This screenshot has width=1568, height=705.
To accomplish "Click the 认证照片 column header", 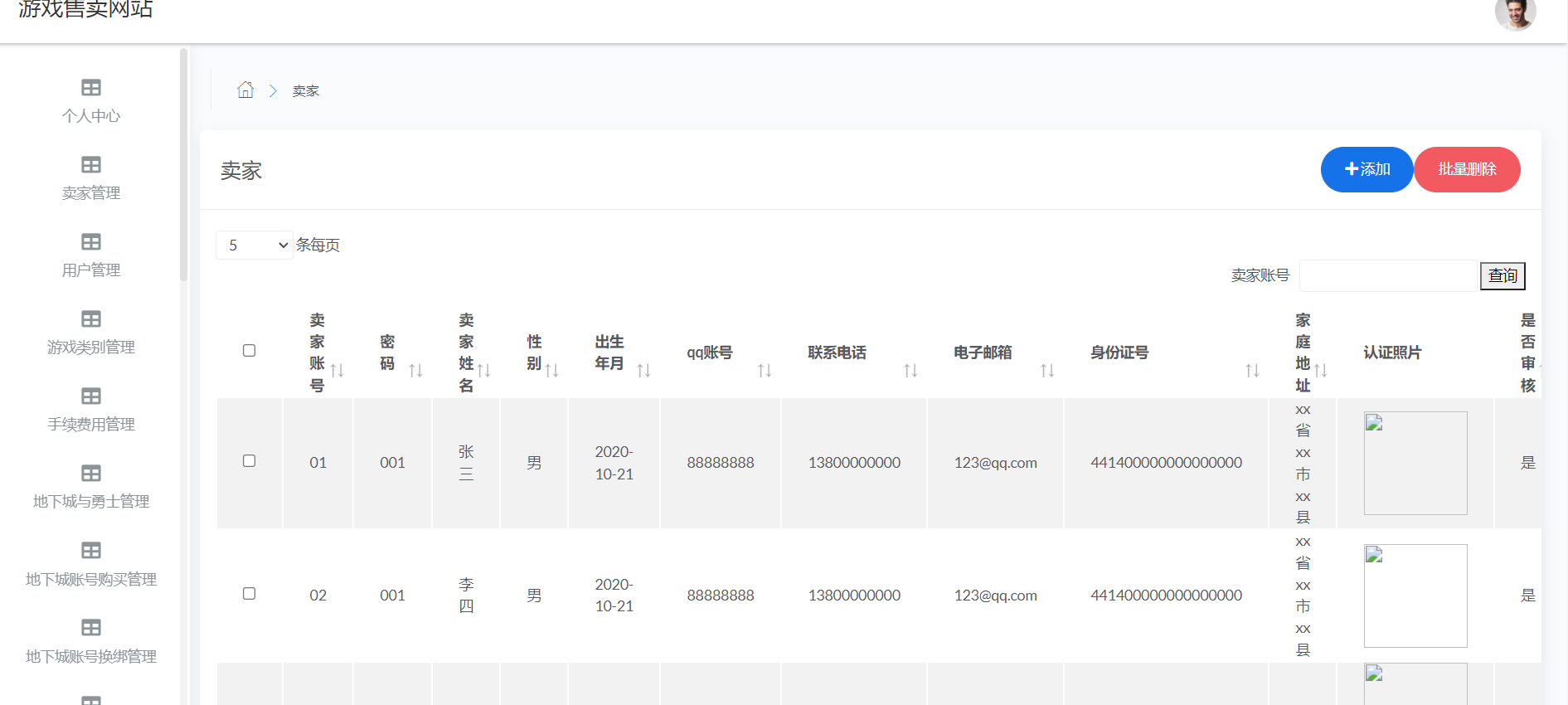I will [1392, 352].
